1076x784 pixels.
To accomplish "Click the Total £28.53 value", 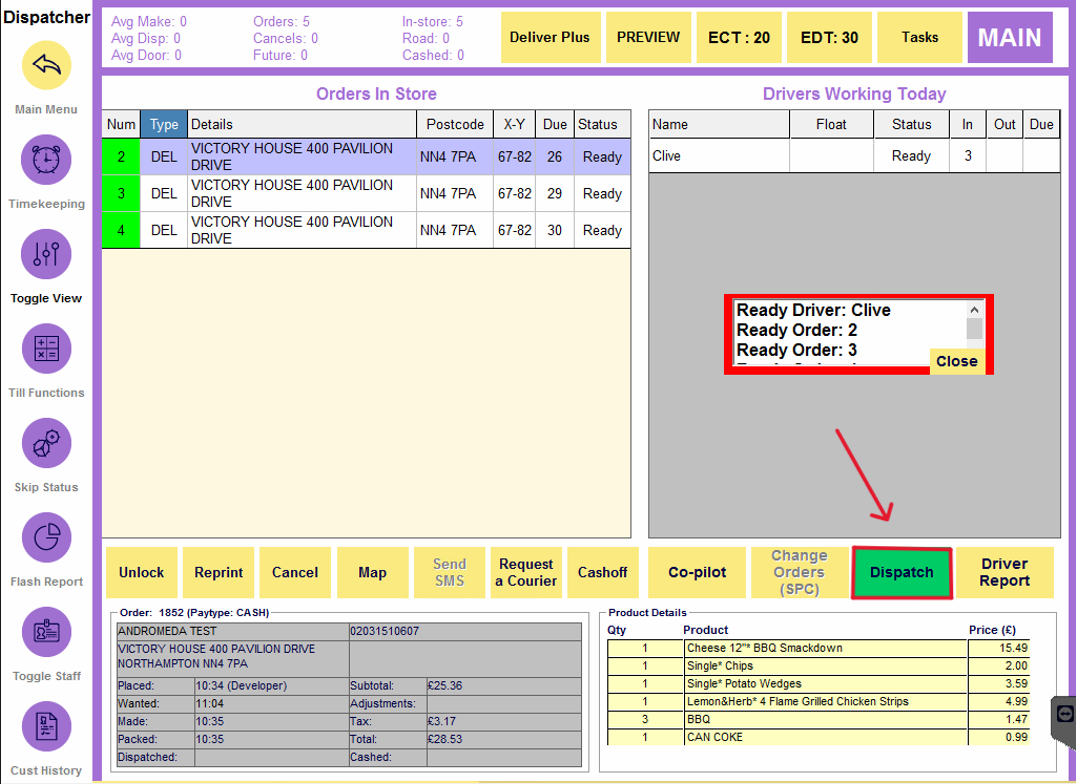I will (x=445, y=739).
